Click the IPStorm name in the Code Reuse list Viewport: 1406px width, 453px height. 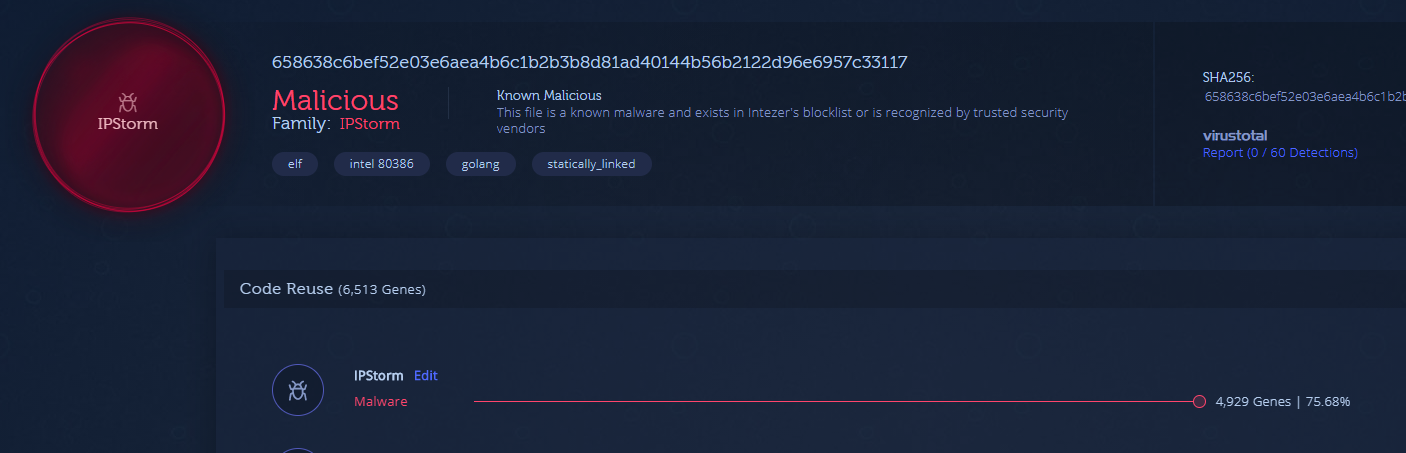(379, 376)
